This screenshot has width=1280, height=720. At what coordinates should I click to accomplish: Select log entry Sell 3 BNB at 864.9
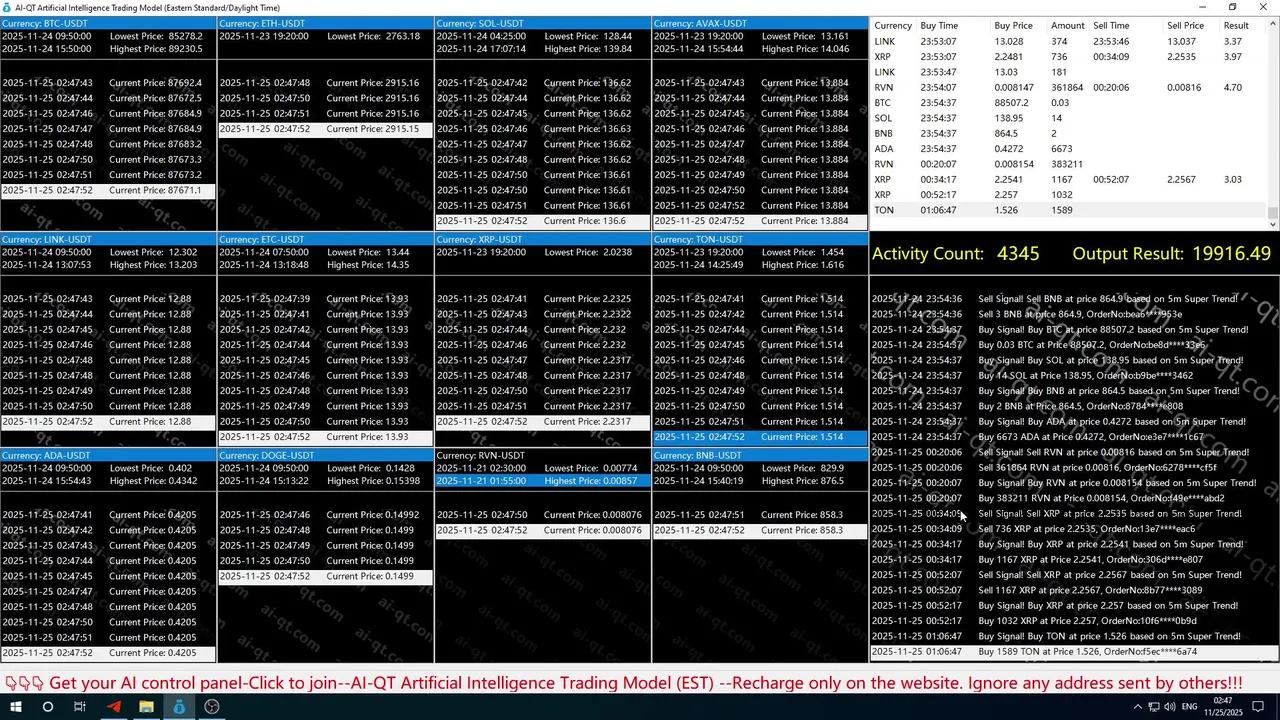tap(1074, 314)
